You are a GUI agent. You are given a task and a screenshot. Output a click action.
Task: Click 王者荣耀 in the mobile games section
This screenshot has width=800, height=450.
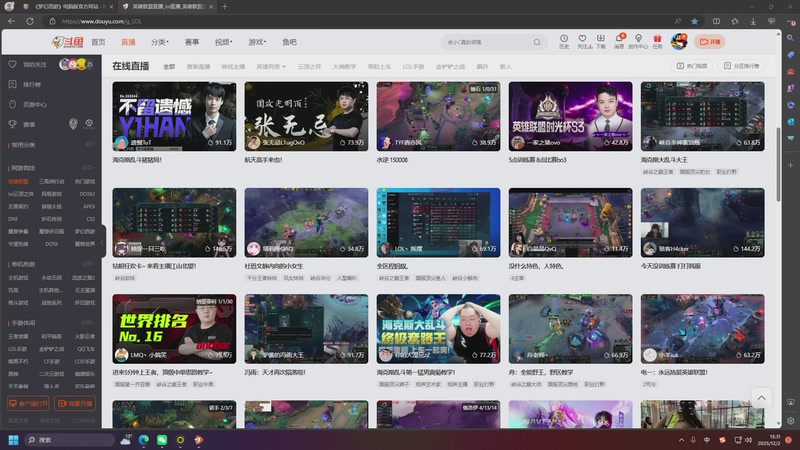coord(18,337)
